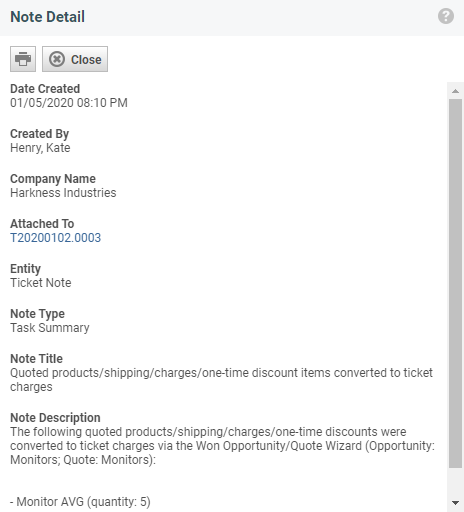The width and height of the screenshot is (464, 512).
Task: Click the Monitor AVG quantity line
Action: pos(80,502)
